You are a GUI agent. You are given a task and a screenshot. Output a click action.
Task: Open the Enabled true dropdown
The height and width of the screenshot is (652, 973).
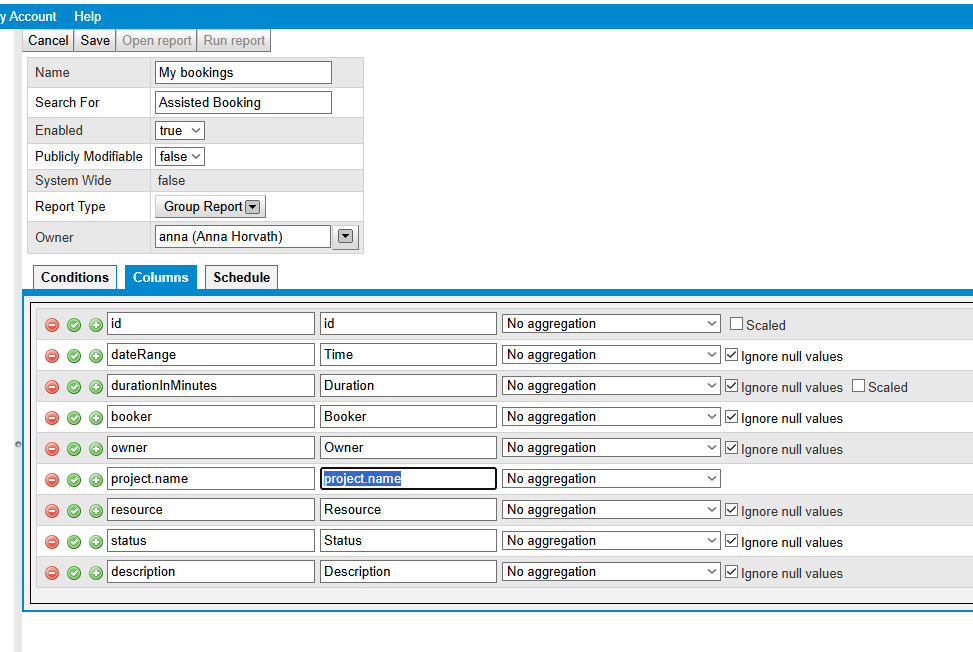(179, 131)
